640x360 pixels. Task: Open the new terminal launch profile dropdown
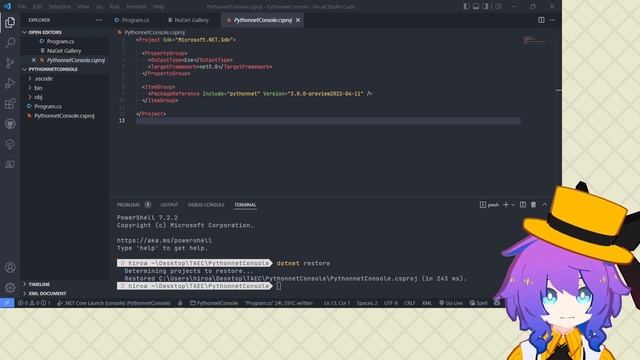click(x=513, y=205)
